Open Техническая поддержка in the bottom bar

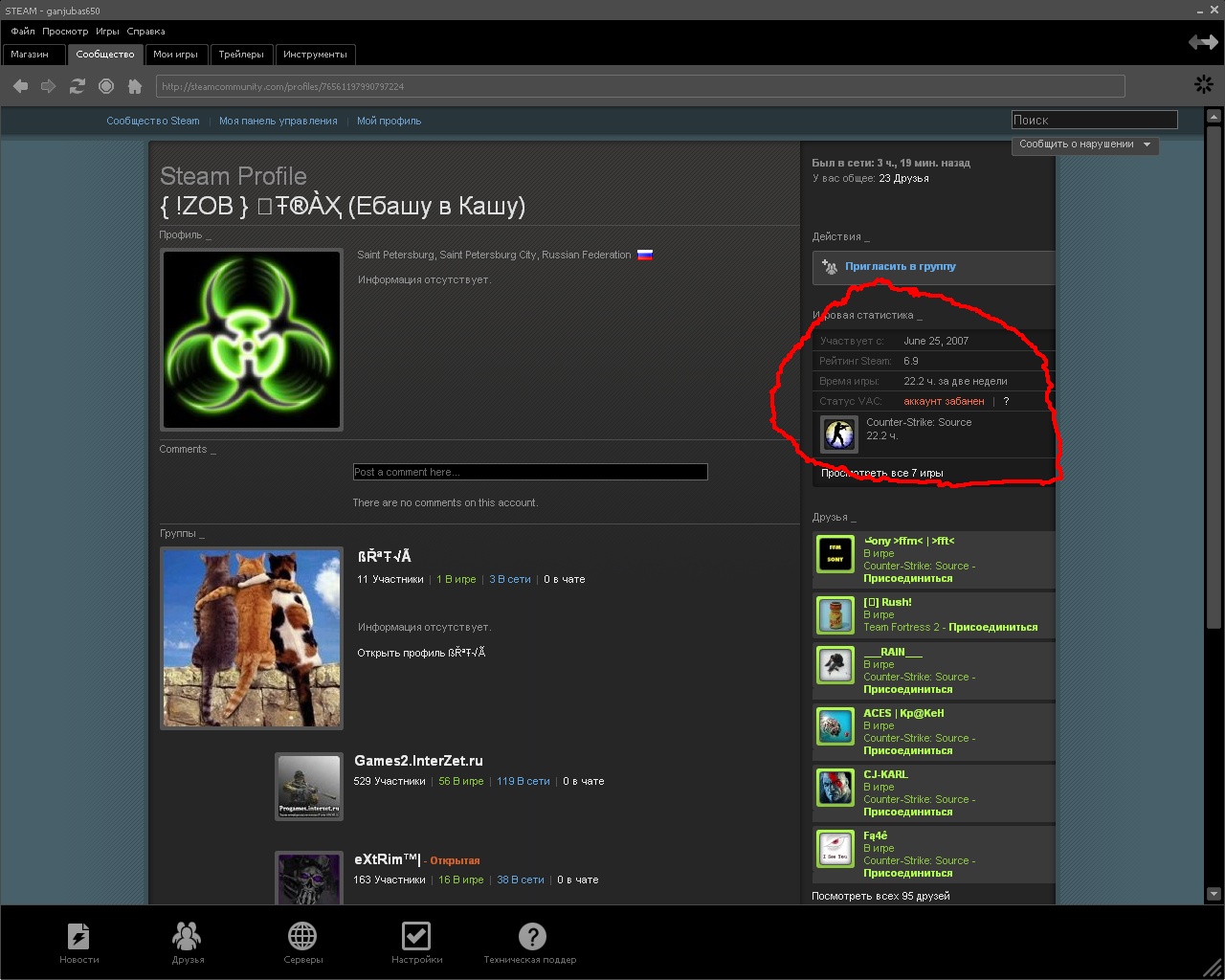click(530, 943)
